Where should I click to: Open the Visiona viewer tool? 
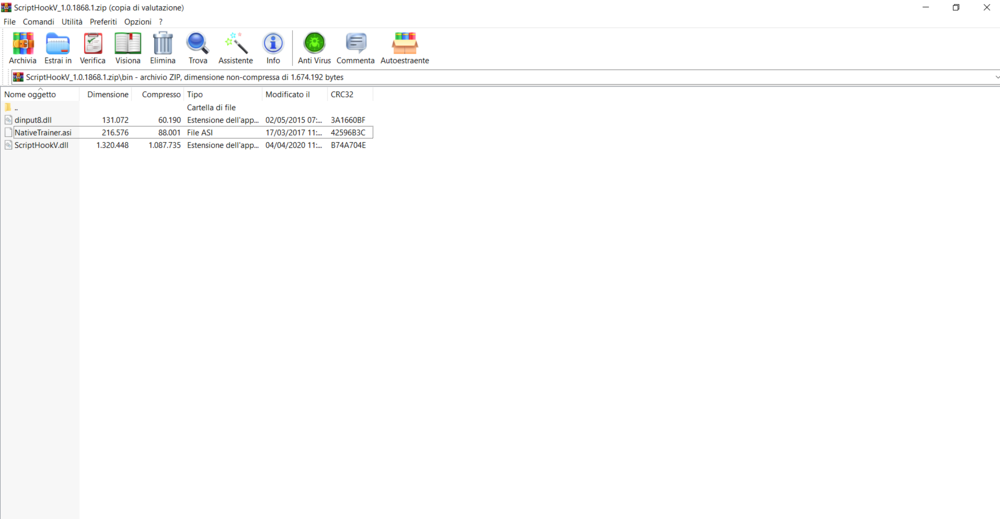click(x=128, y=48)
